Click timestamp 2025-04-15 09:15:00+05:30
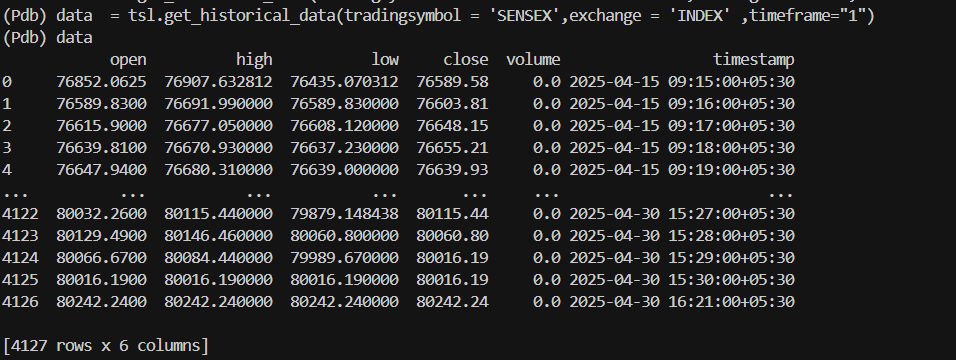Screen dimensions: 956x360 pos(682,82)
